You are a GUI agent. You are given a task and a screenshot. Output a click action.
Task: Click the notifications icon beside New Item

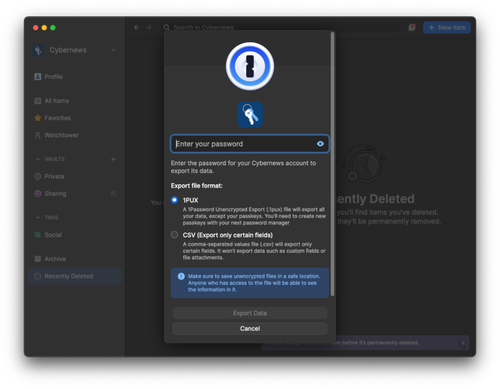(x=412, y=27)
